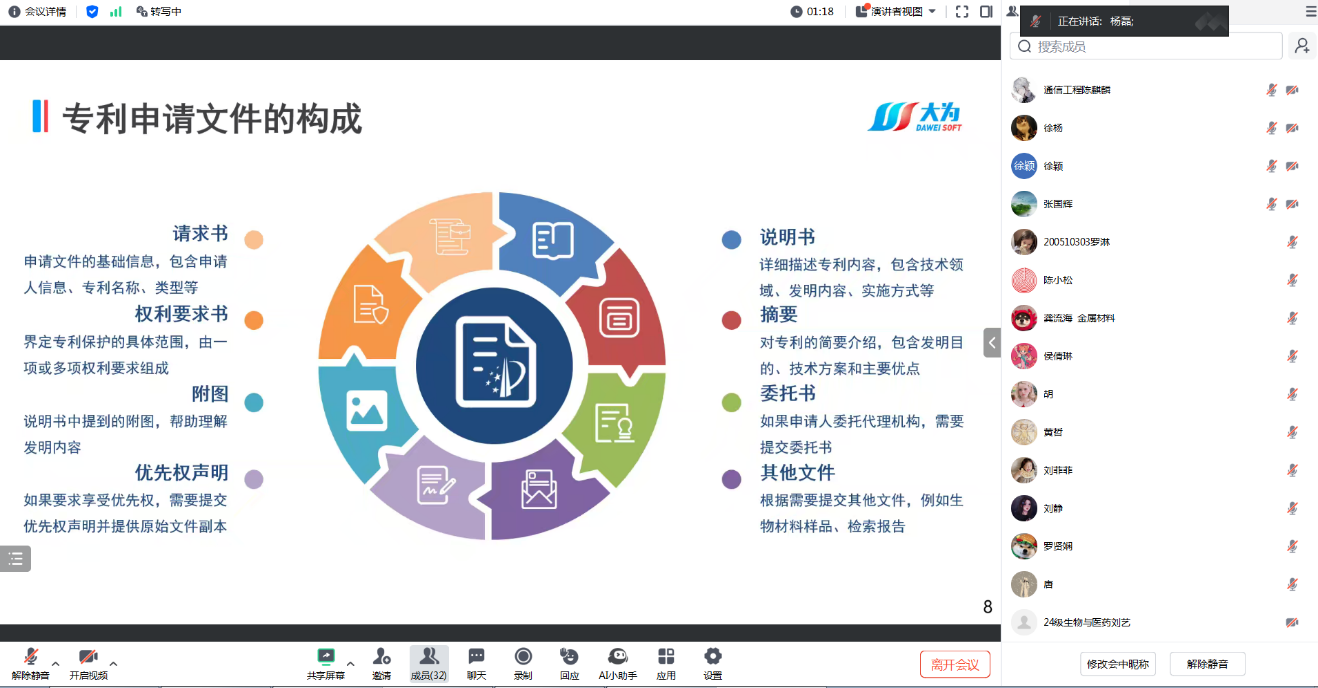Open the 邀请 invite icon

pyautogui.click(x=382, y=657)
